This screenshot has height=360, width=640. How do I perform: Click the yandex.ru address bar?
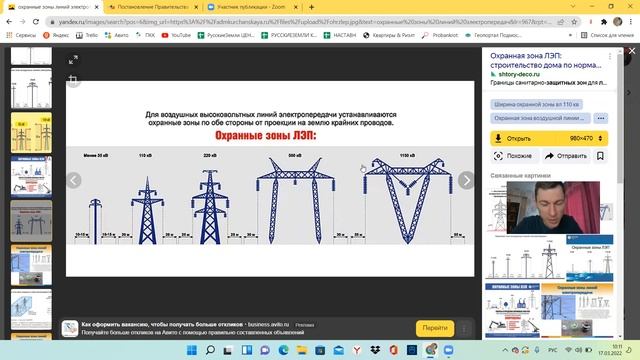click(304, 22)
